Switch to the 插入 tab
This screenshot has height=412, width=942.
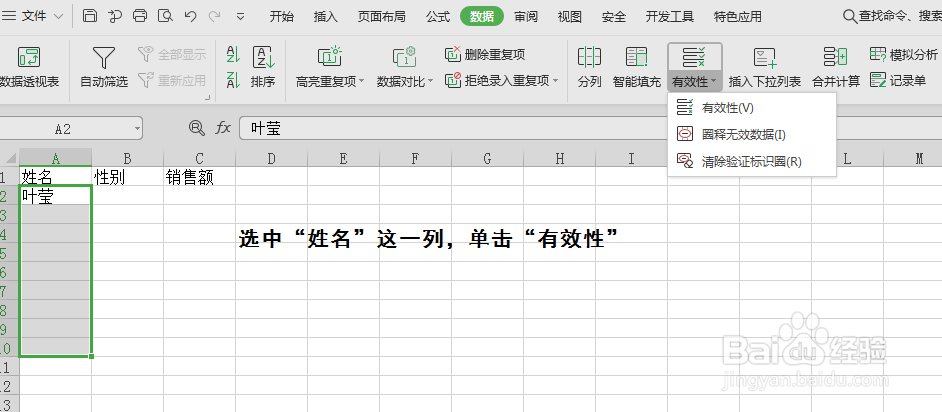tap(326, 17)
